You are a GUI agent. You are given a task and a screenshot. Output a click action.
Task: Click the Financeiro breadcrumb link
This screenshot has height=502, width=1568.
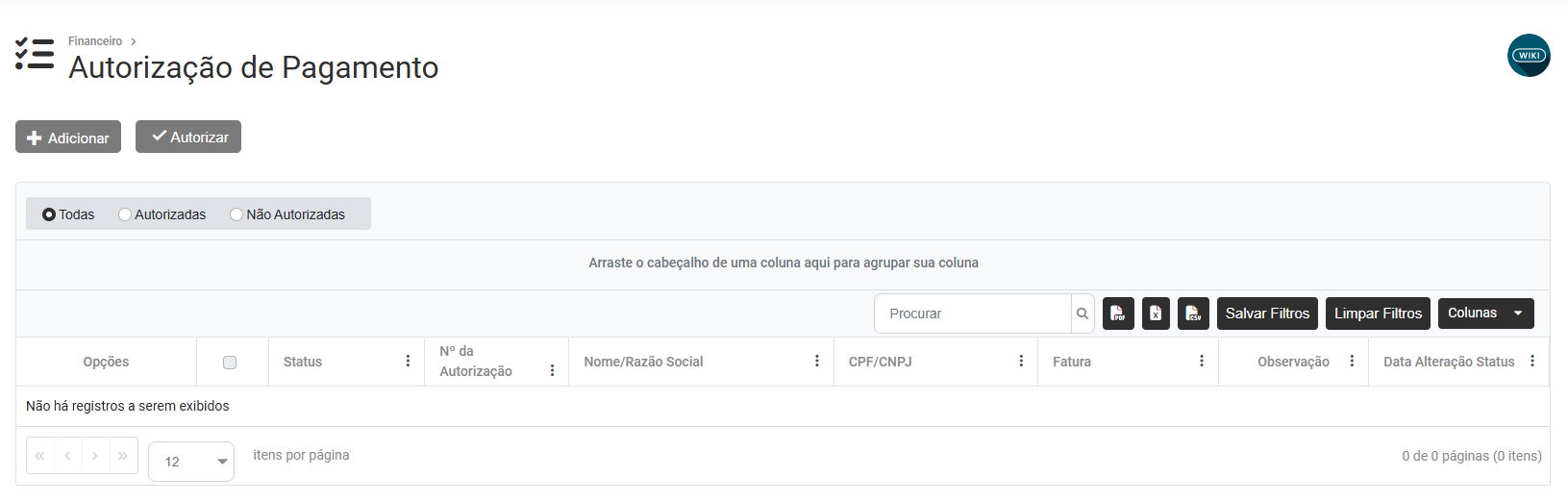(95, 41)
